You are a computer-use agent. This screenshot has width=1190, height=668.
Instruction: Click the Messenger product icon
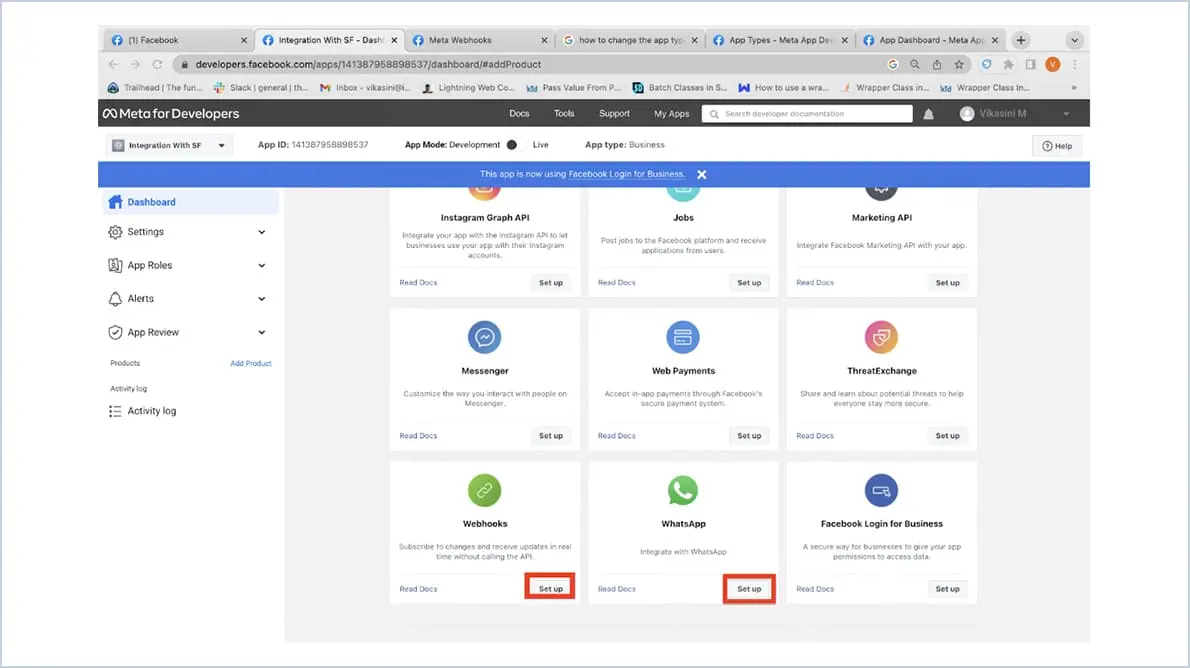click(x=484, y=337)
